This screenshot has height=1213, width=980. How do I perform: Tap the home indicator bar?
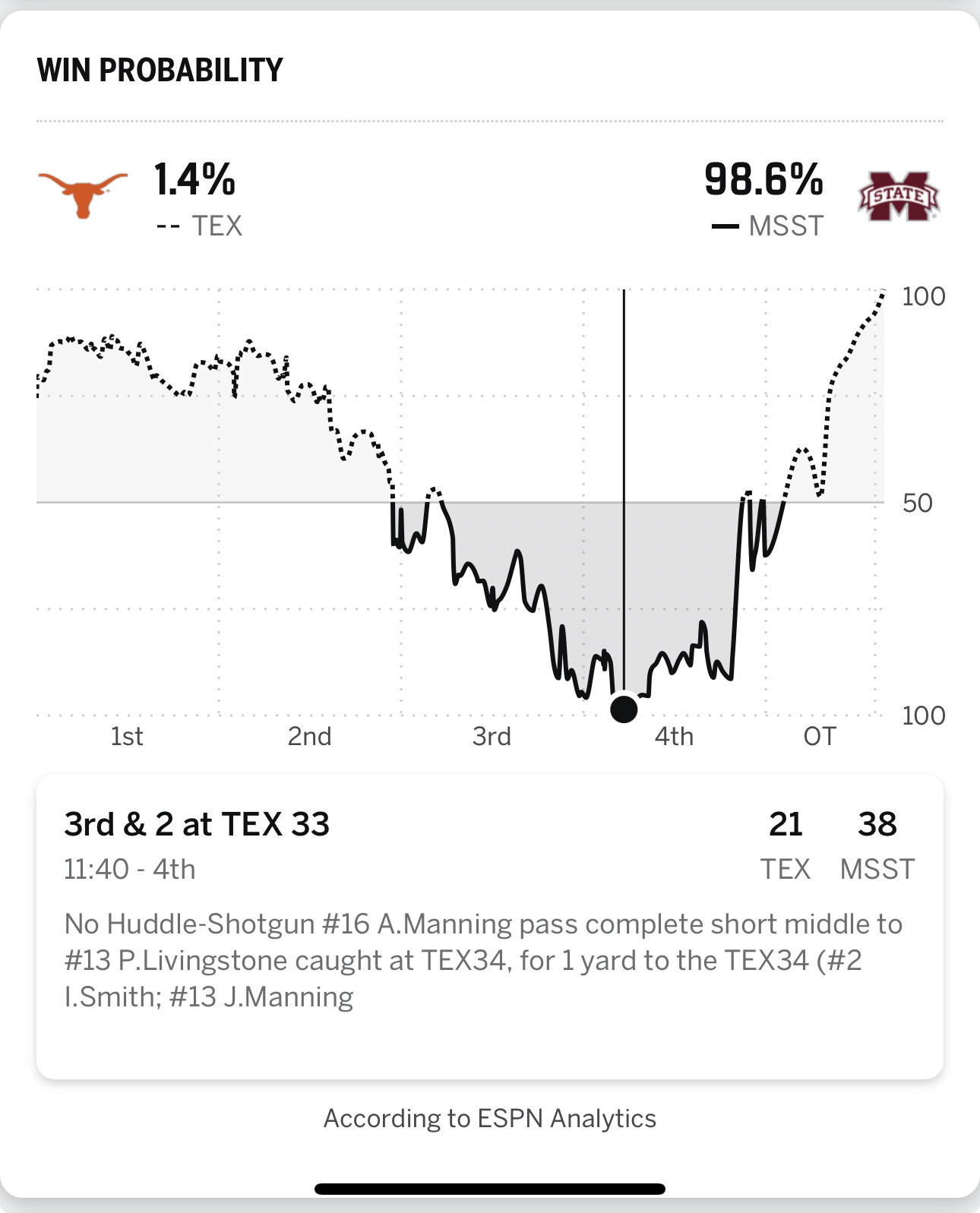coord(490,1189)
